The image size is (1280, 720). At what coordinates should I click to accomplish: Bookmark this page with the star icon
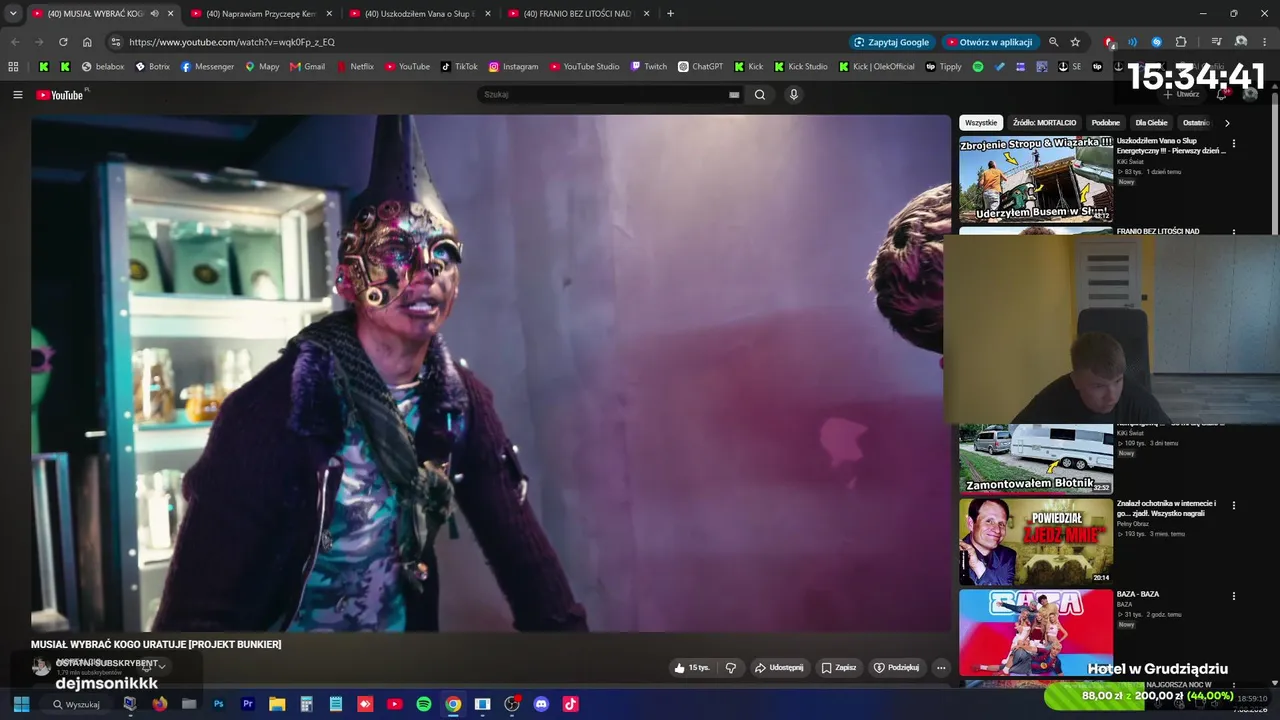coord(1075,42)
